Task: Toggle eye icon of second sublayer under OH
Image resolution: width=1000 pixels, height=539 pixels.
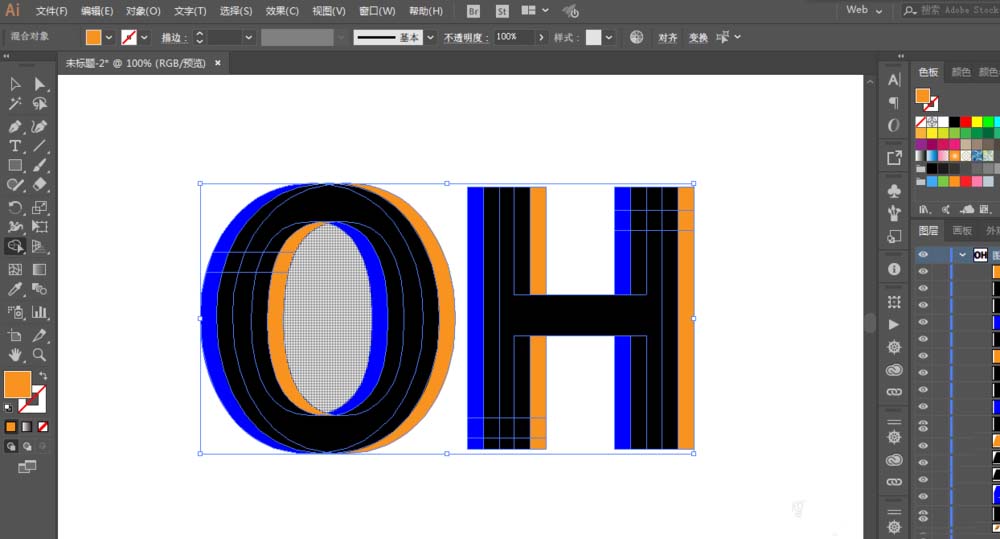Action: click(923, 288)
